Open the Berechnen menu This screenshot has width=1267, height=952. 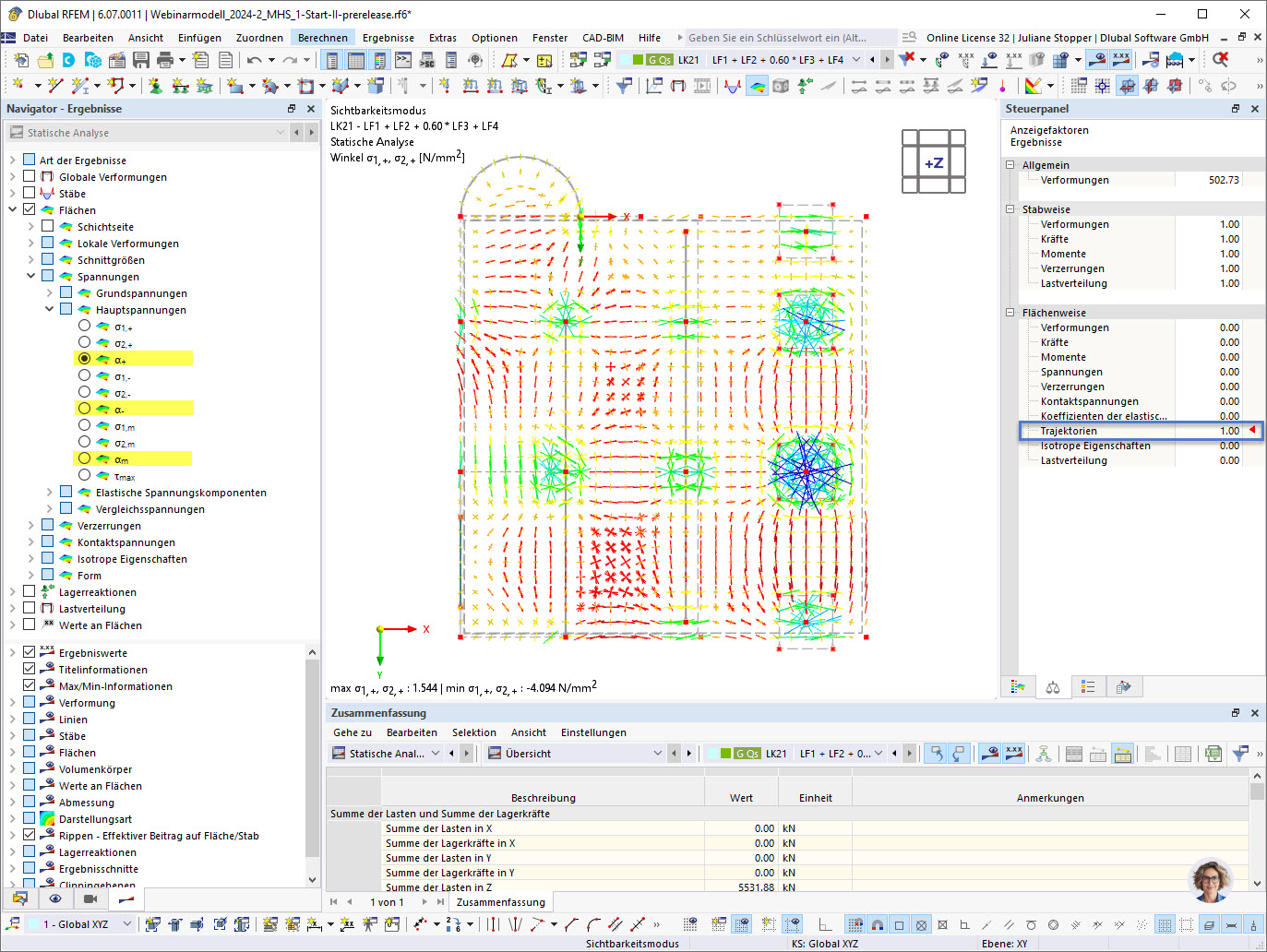(x=323, y=38)
